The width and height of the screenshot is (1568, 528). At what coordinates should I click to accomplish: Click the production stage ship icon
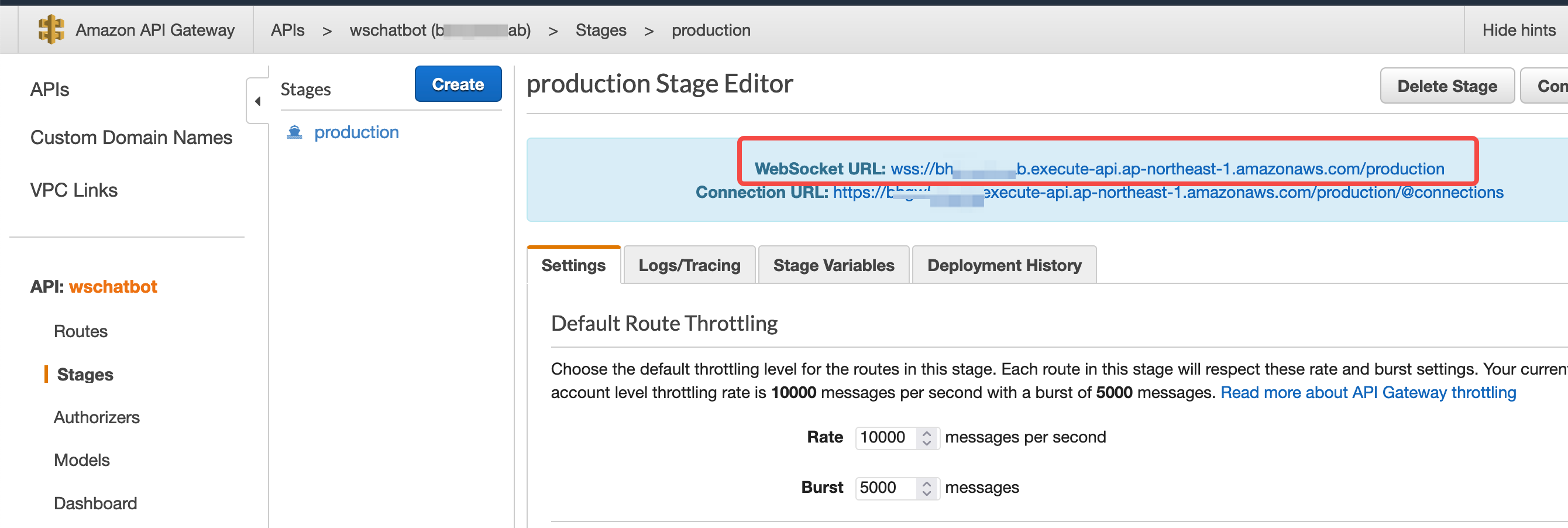tap(295, 132)
